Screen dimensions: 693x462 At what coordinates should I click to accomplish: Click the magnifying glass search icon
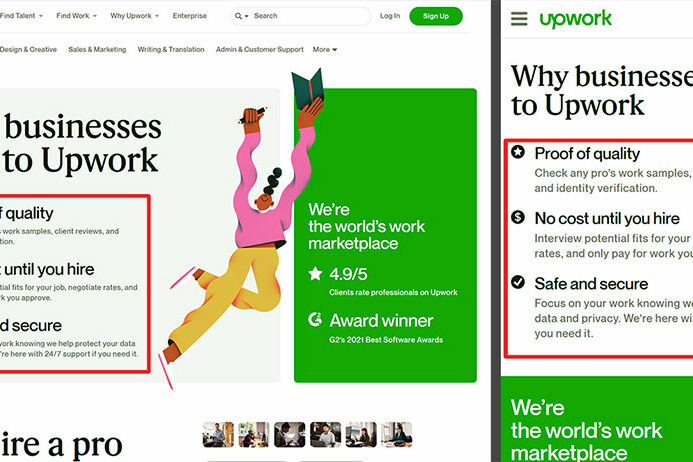[240, 16]
